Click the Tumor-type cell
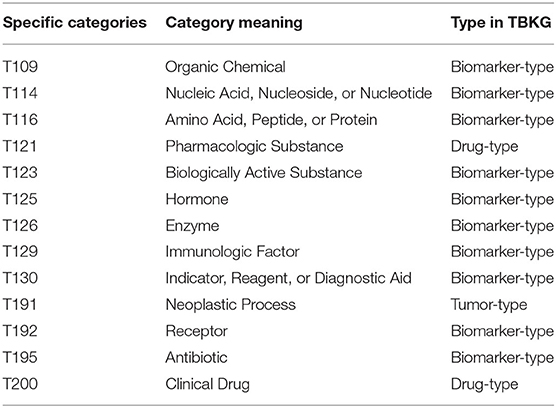This screenshot has width=556, height=408. coord(489,305)
